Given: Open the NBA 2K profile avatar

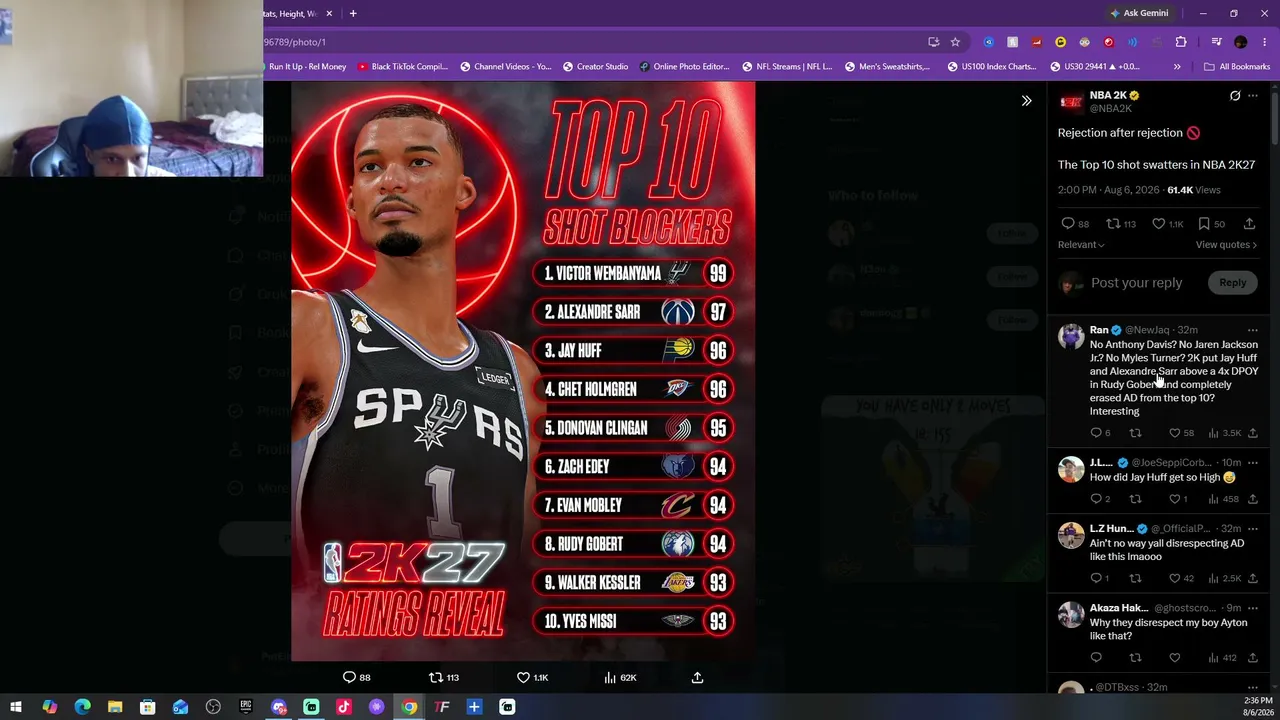Looking at the screenshot, I should pyautogui.click(x=1071, y=102).
